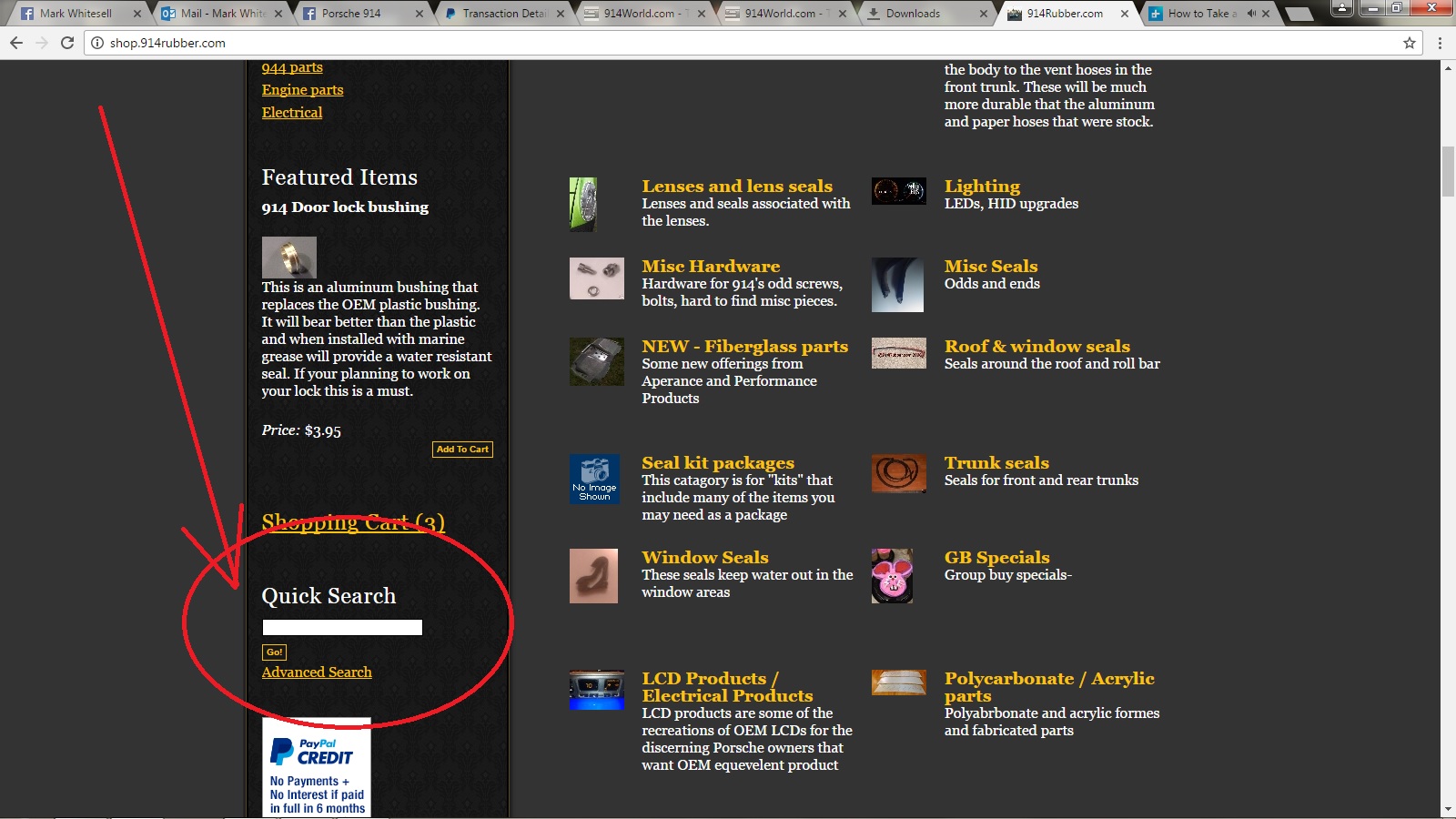The width and height of the screenshot is (1456, 819).
Task: Click the browser reload page icon
Action: pos(66,43)
